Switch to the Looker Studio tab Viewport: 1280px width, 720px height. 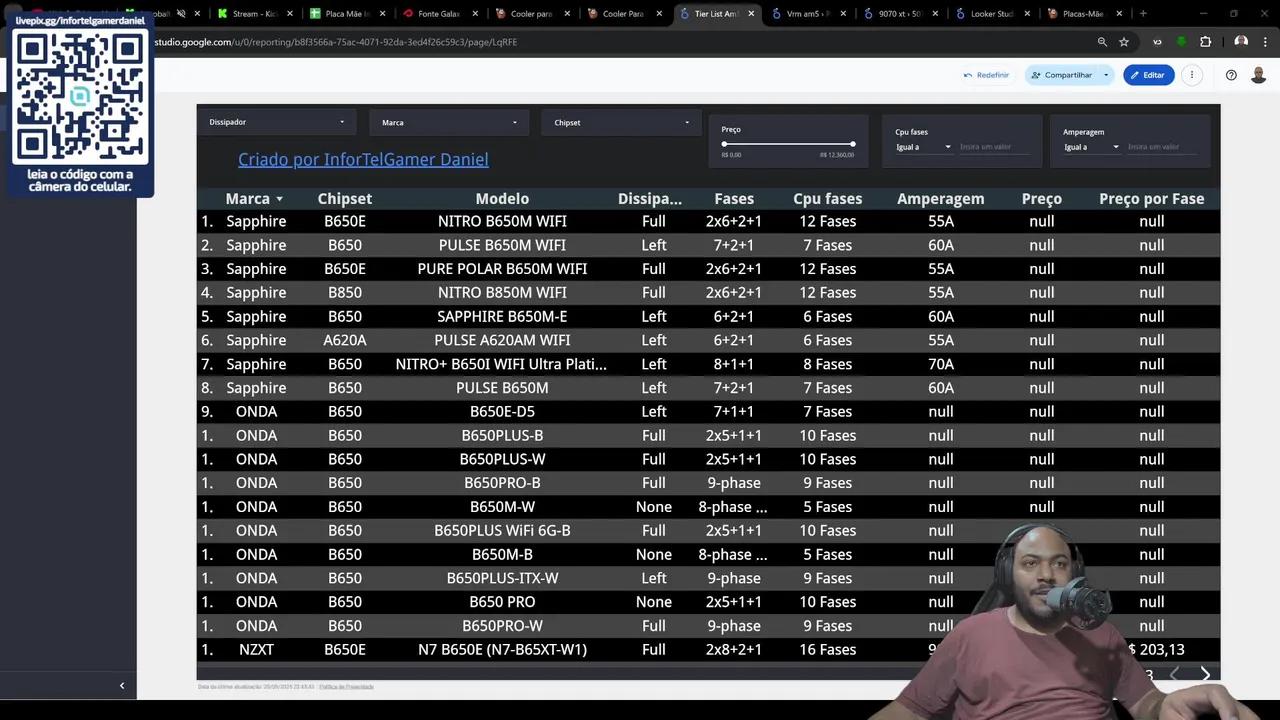tap(992, 14)
